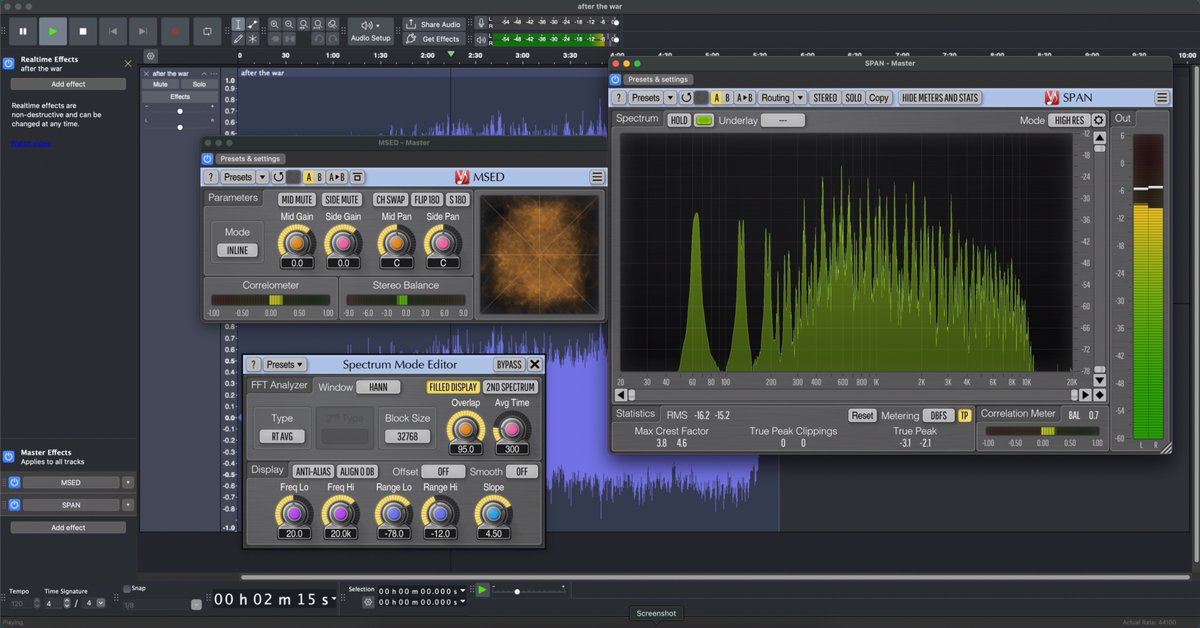Image resolution: width=1200 pixels, height=628 pixels.
Task: Select the Selection (I-beam) tool
Action: (x=238, y=24)
